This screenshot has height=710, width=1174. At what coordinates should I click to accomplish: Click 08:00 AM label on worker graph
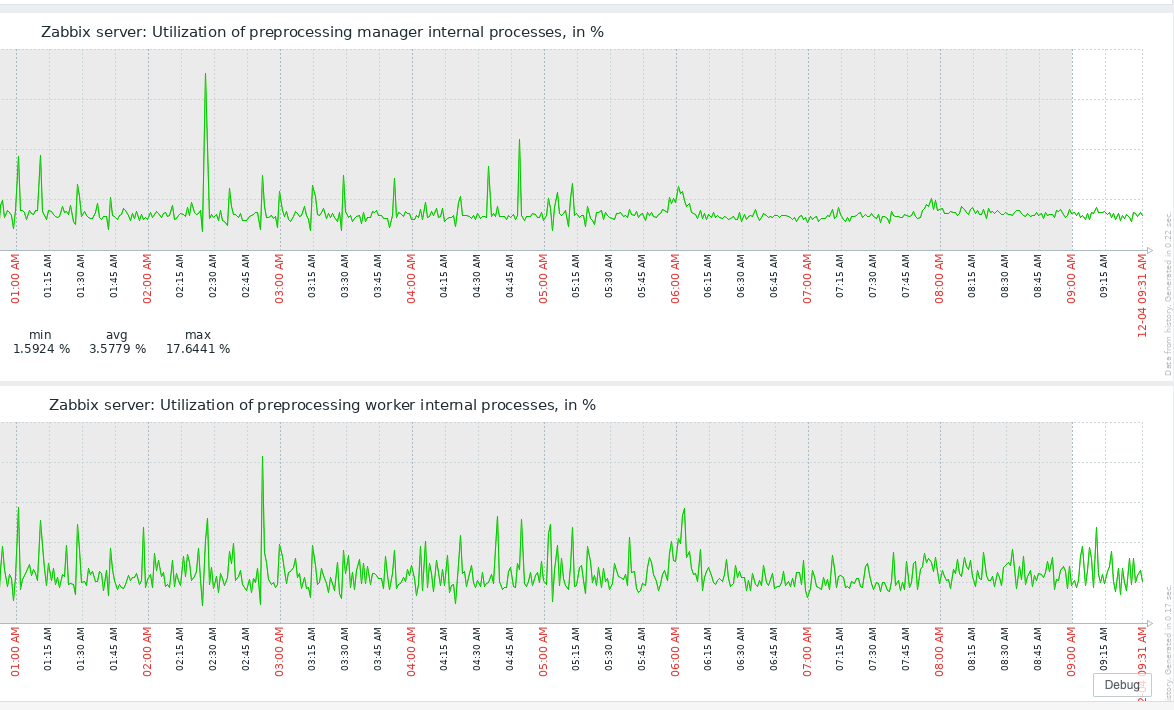[x=939, y=652]
